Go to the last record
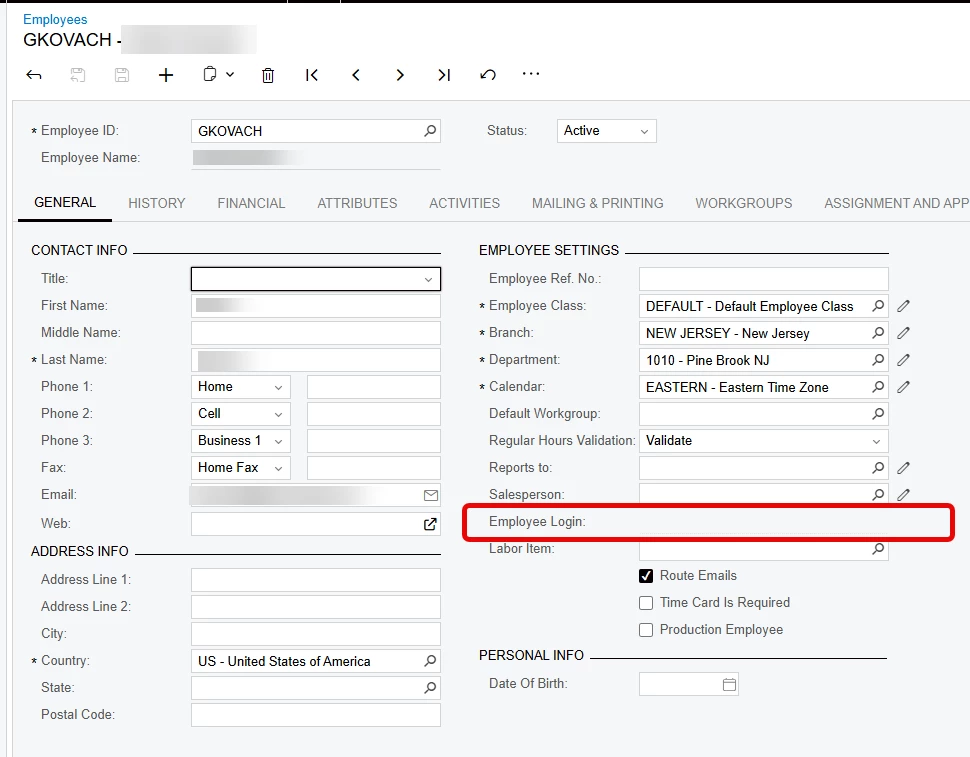 (x=444, y=75)
